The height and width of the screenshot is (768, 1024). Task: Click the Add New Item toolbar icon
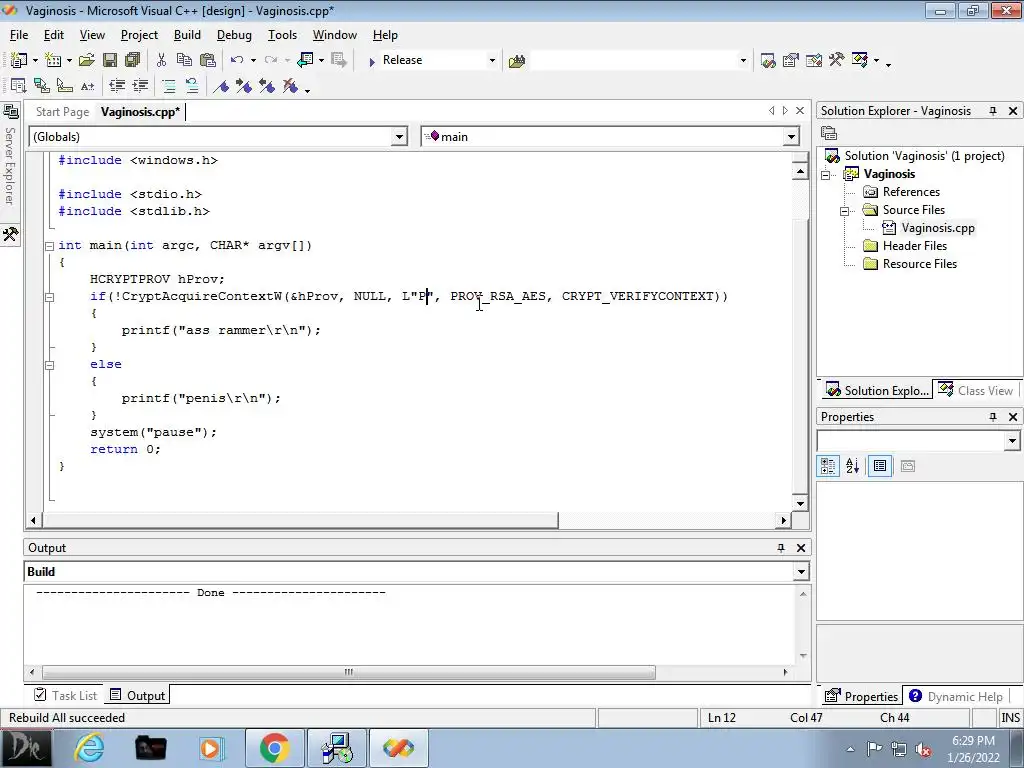point(53,60)
